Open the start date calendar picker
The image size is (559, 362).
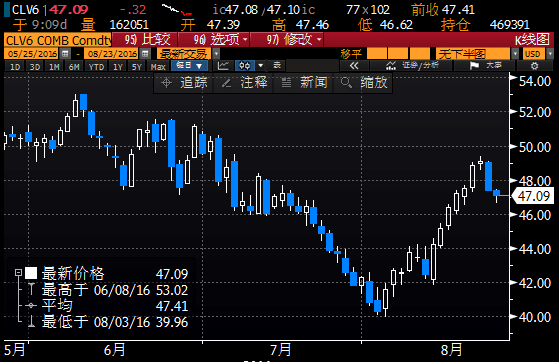point(65,54)
